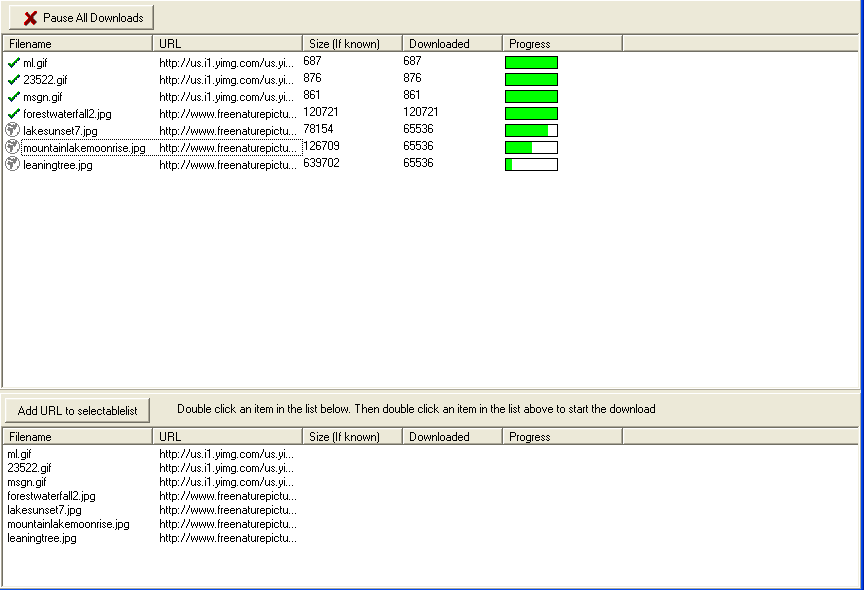Click green checkmark icon beside 23522.gif
The image size is (864, 590).
[x=14, y=80]
